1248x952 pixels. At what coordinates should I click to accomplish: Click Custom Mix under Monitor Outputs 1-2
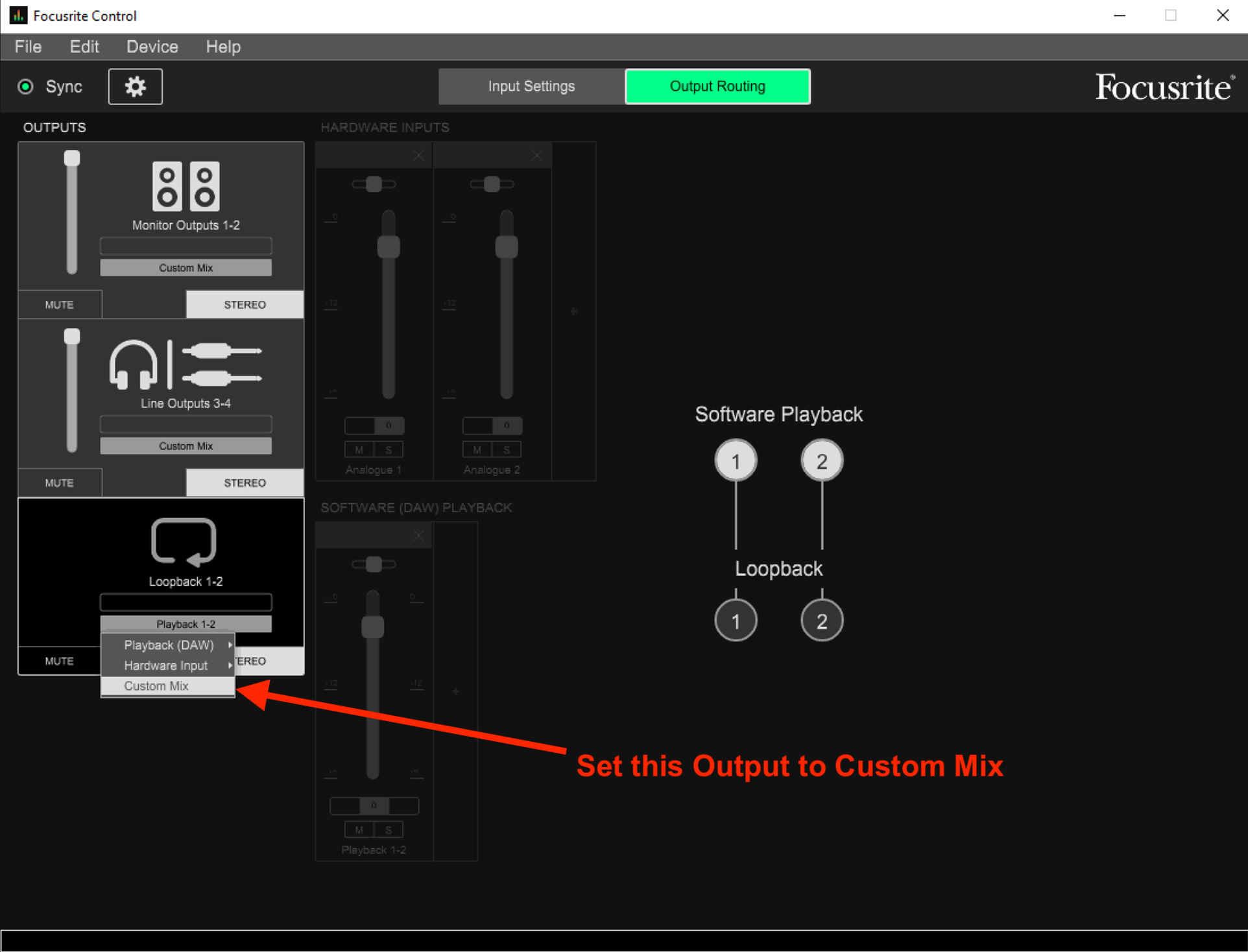pos(186,267)
